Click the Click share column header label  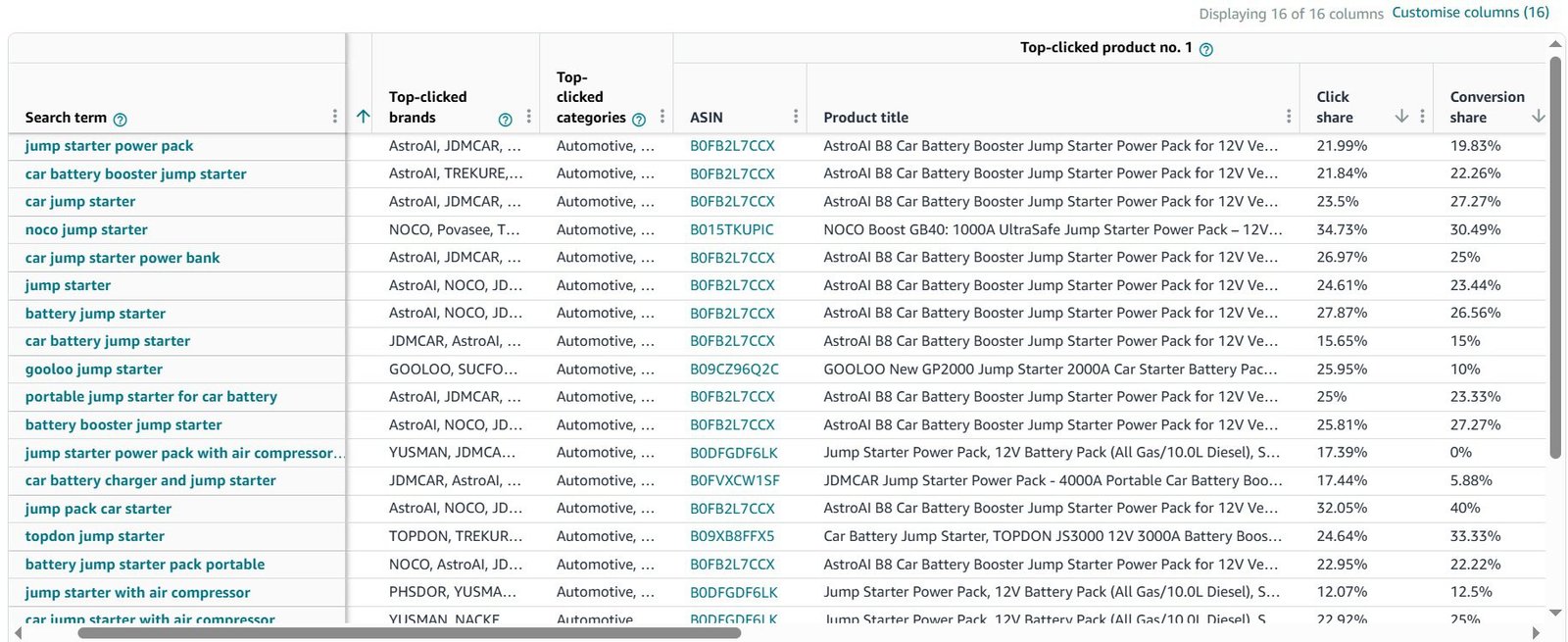[x=1334, y=107]
